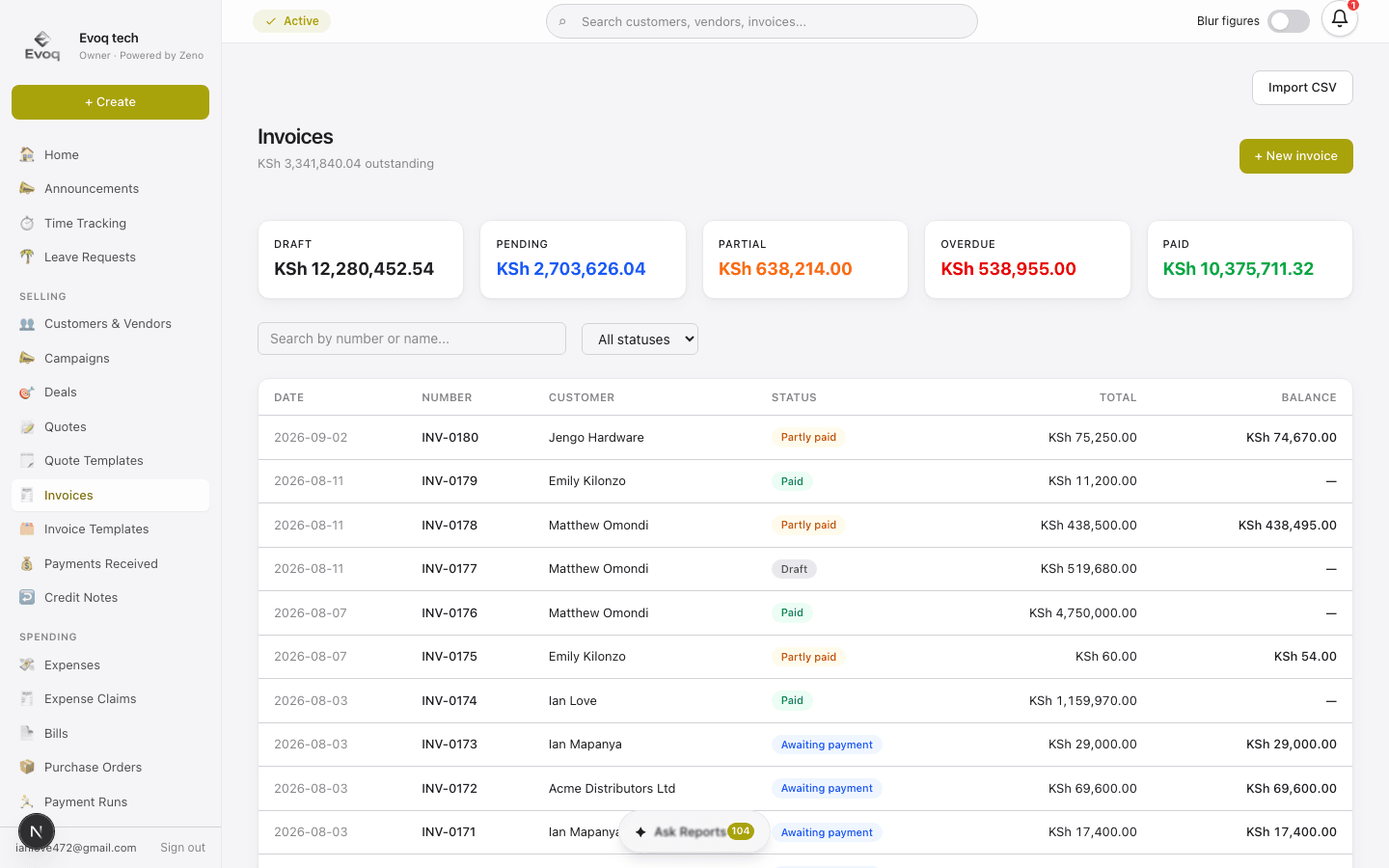The width and height of the screenshot is (1389, 868).
Task: Click the Purchase Orders box icon
Action: 27,768
